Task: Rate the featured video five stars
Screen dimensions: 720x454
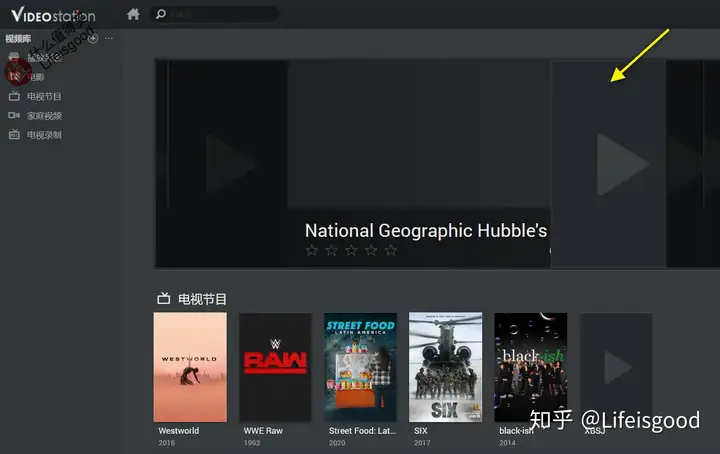Action: [391, 251]
